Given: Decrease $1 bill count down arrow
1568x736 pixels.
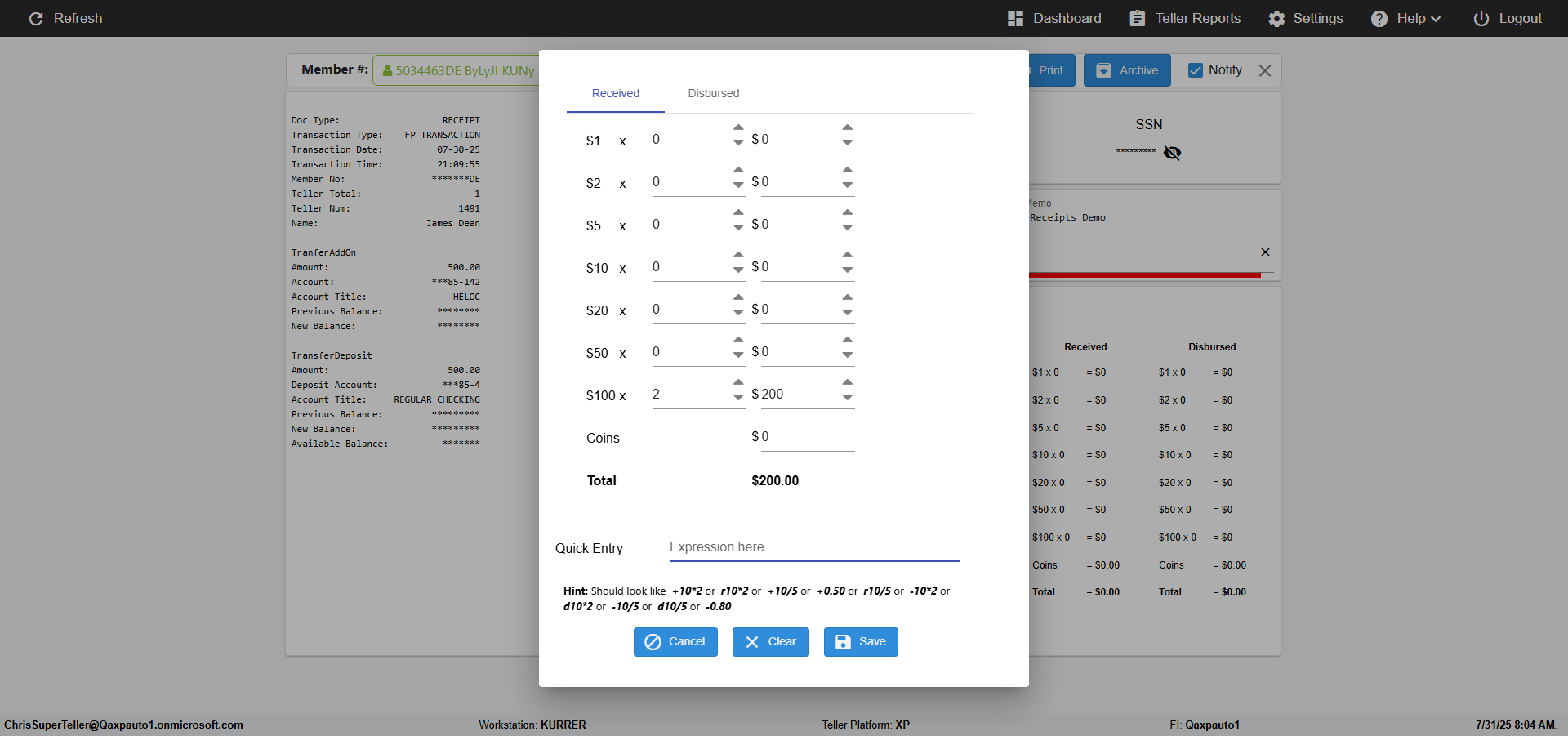Looking at the screenshot, I should (x=738, y=142).
